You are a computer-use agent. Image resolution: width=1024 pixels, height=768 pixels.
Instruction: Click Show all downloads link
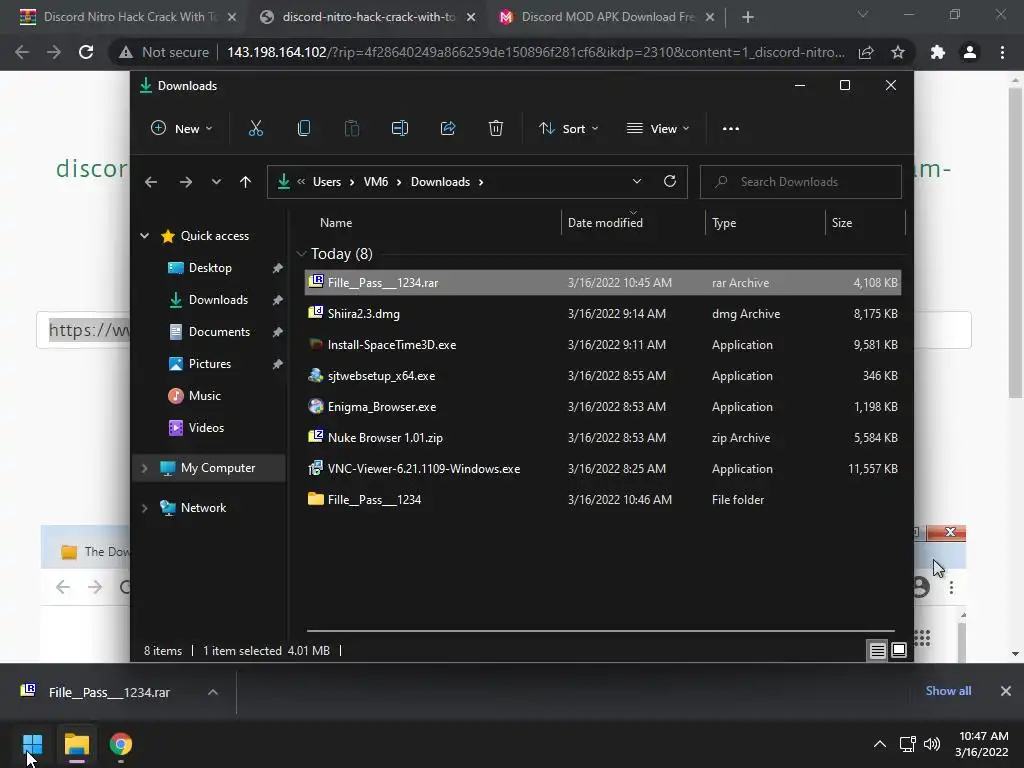(948, 691)
